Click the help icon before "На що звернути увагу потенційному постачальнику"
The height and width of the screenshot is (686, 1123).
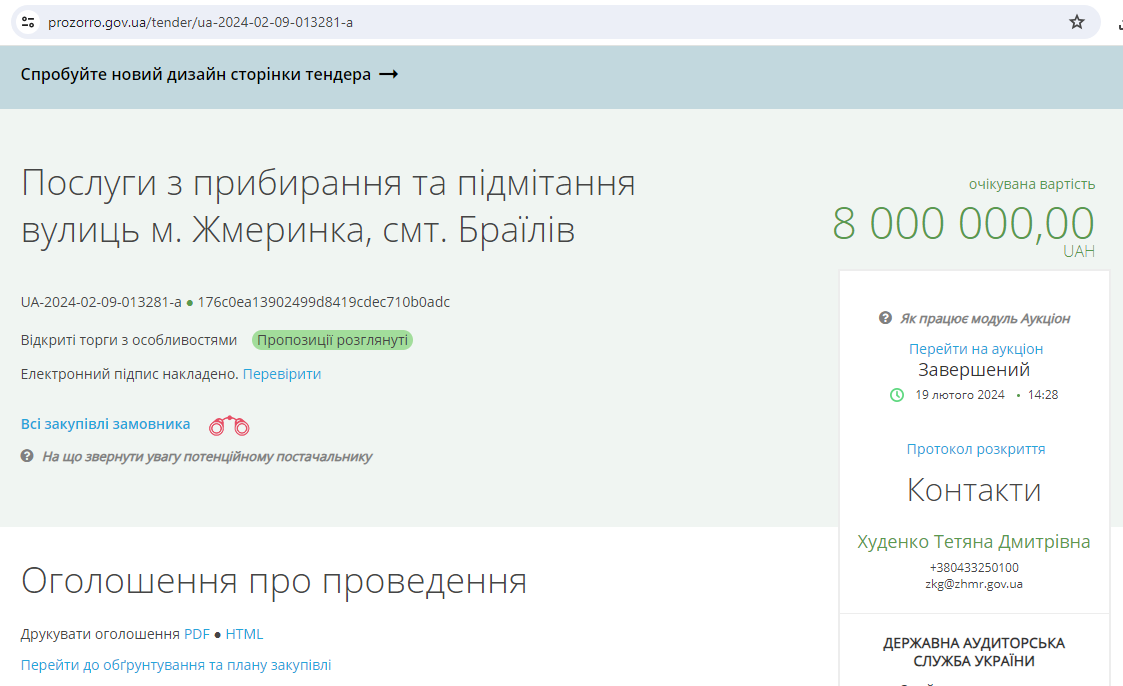pyautogui.click(x=29, y=457)
